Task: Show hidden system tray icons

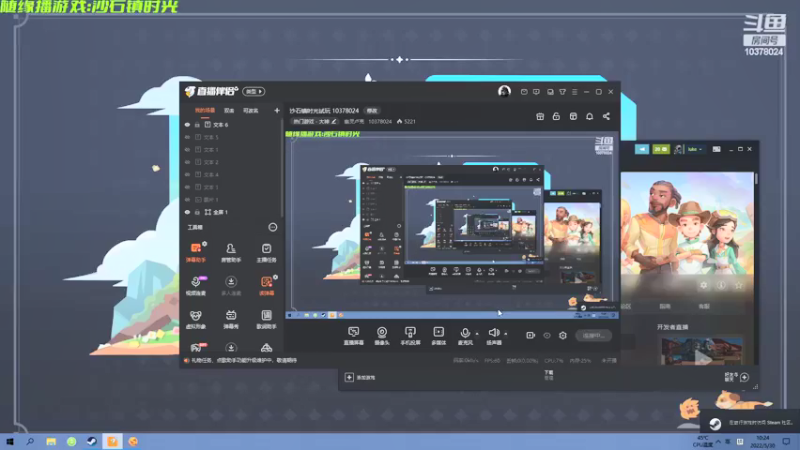Action: tap(718, 441)
